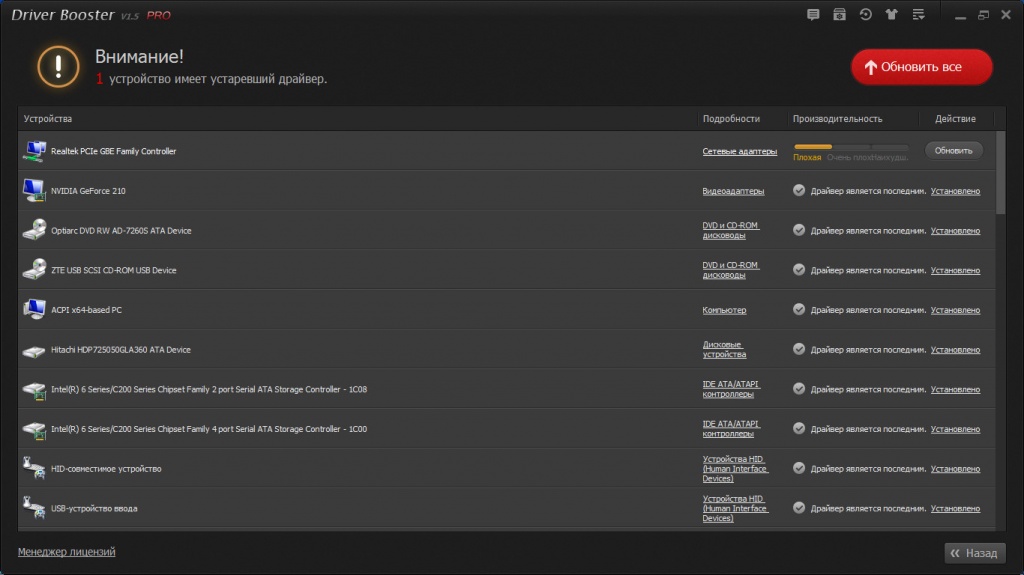Click the Realtek performance rating bar
Screen dimensions: 1024x575
tap(850, 146)
